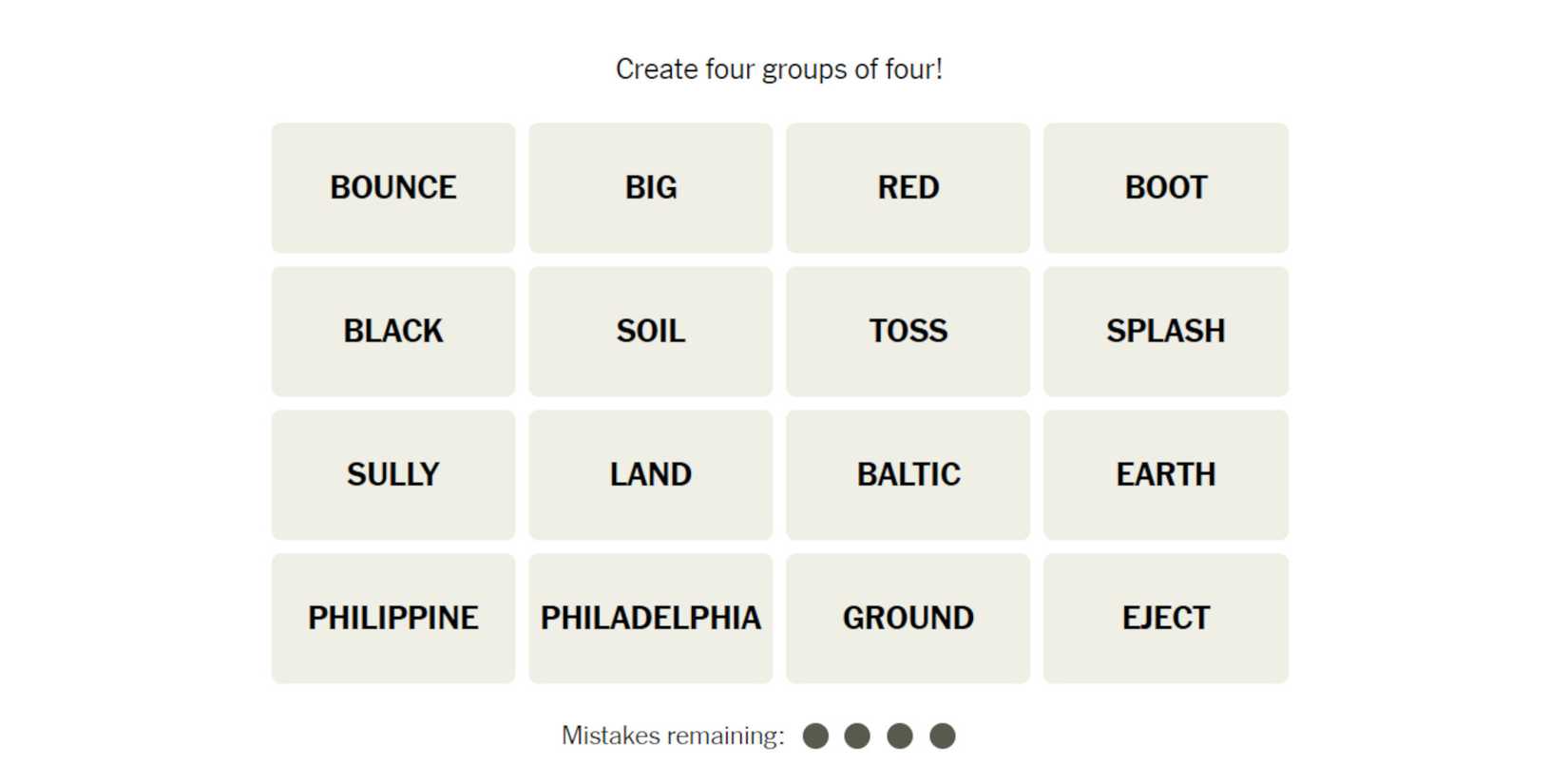The width and height of the screenshot is (1568, 784).
Task: Pick the SPLASH tile
Action: [x=1165, y=331]
